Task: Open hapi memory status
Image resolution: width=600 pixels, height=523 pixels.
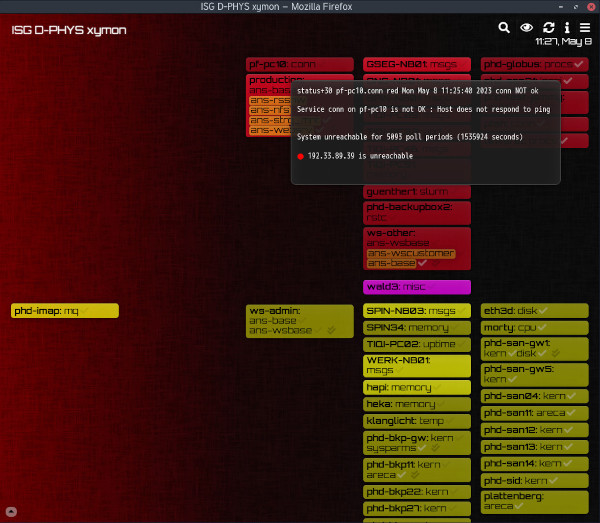Action: 417,388
